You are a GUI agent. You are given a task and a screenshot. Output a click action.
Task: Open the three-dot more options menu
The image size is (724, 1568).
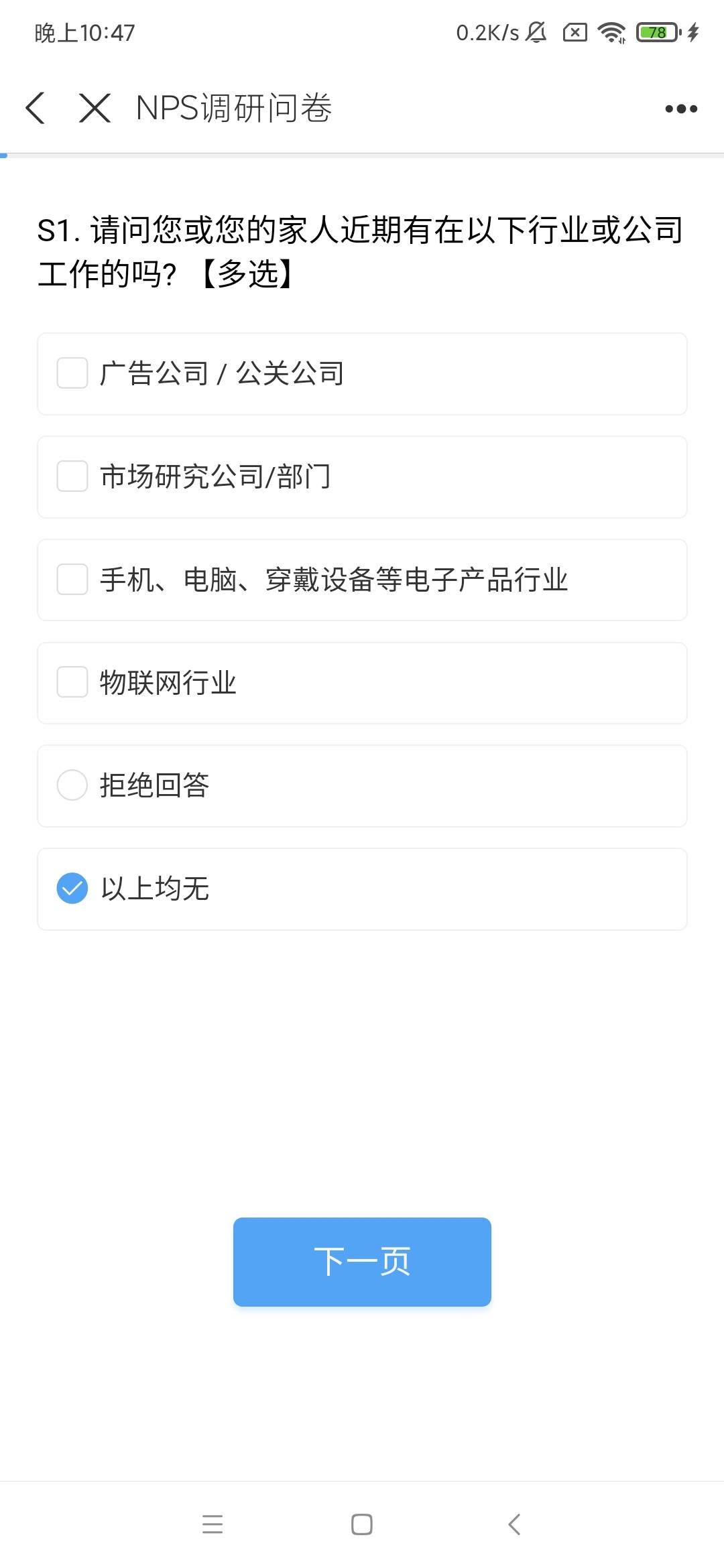pos(680,109)
